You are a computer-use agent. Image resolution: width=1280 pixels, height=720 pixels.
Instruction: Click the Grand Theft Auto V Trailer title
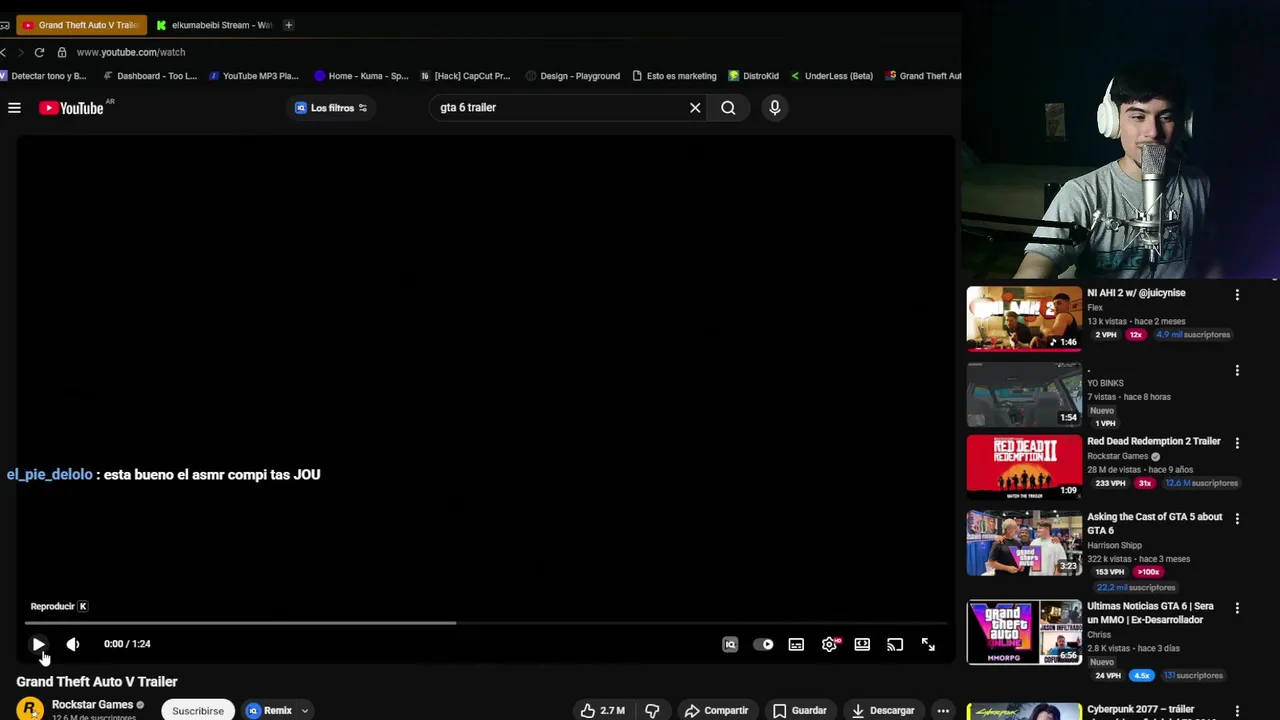[97, 682]
